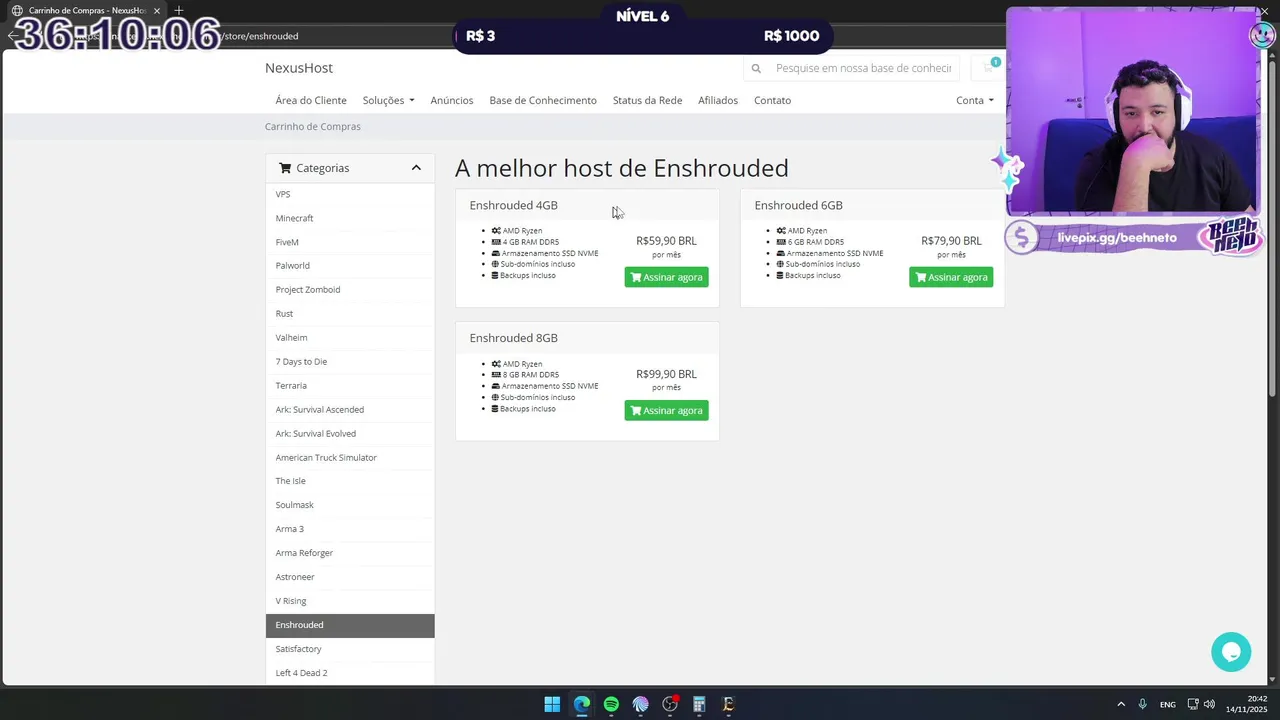Select the Astroneer category
The height and width of the screenshot is (720, 1280).
350,577
